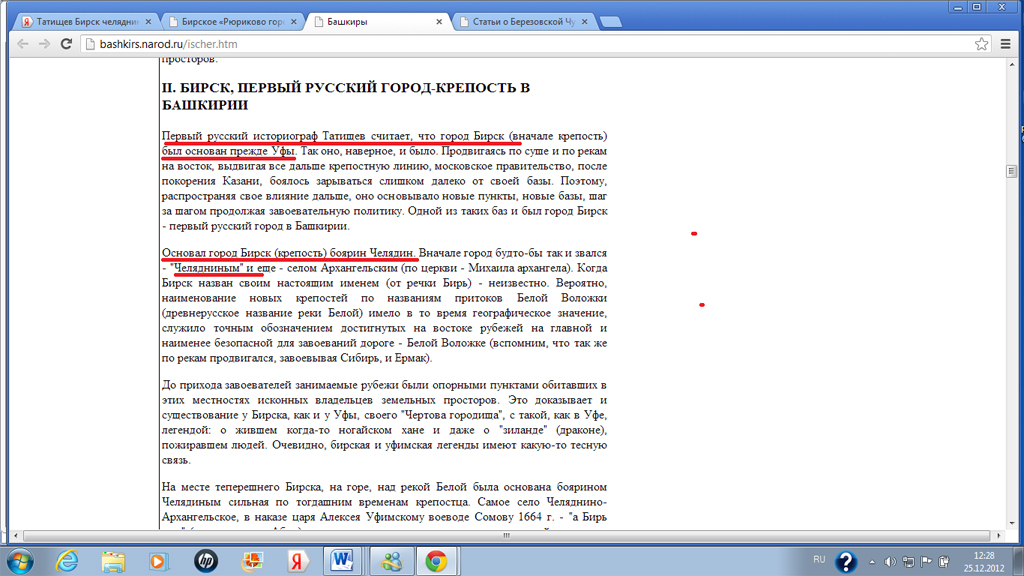Image resolution: width=1024 pixels, height=576 pixels.
Task: Close the 'Татищев Бирск челядни' tab
Action: click(148, 22)
